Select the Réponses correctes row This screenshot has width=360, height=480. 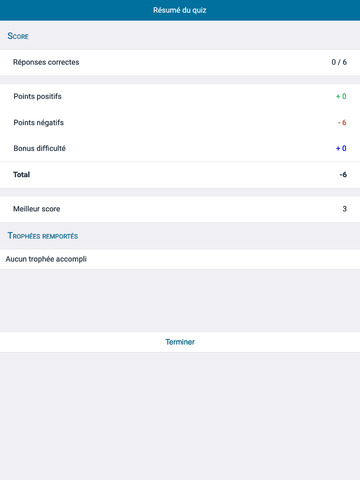pyautogui.click(x=180, y=62)
